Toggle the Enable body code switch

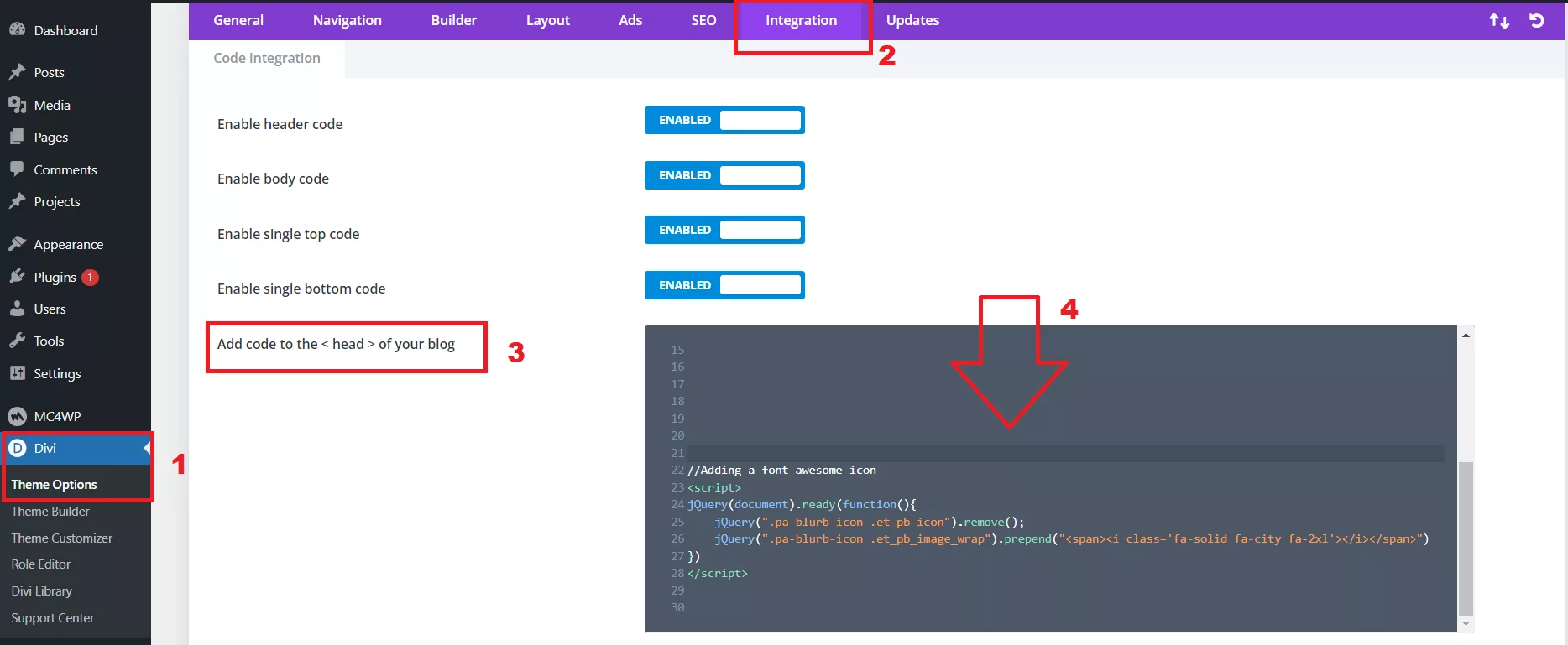[x=724, y=175]
